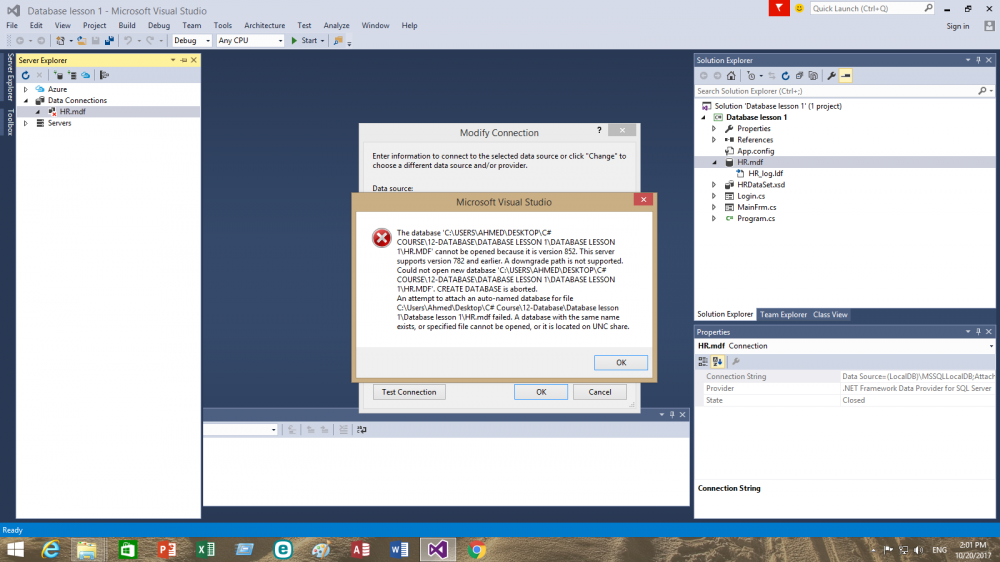The image size is (1000, 562).
Task: Toggle Preview Selected Items in Solution Explorer
Action: [x=846, y=76]
